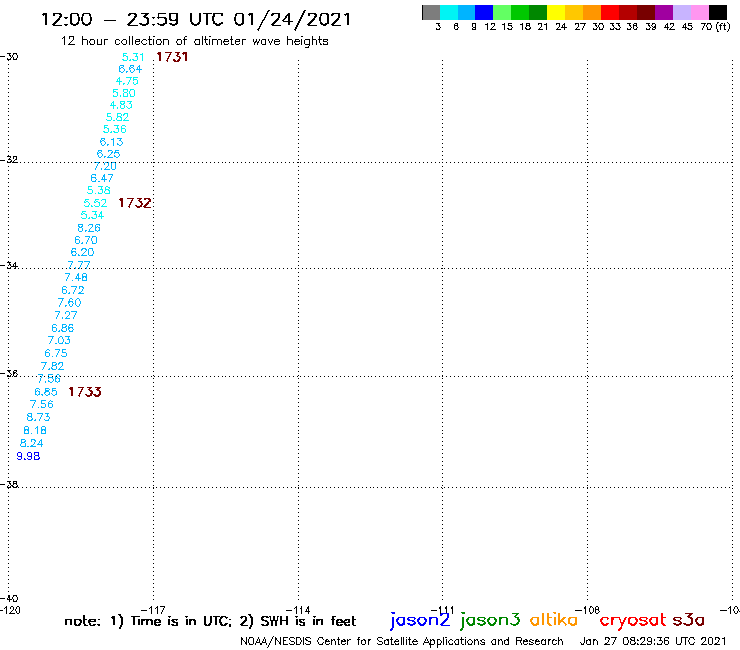This screenshot has height=650, width=740.
Task: Pick the bright red legend swatch
Action: 610,12
